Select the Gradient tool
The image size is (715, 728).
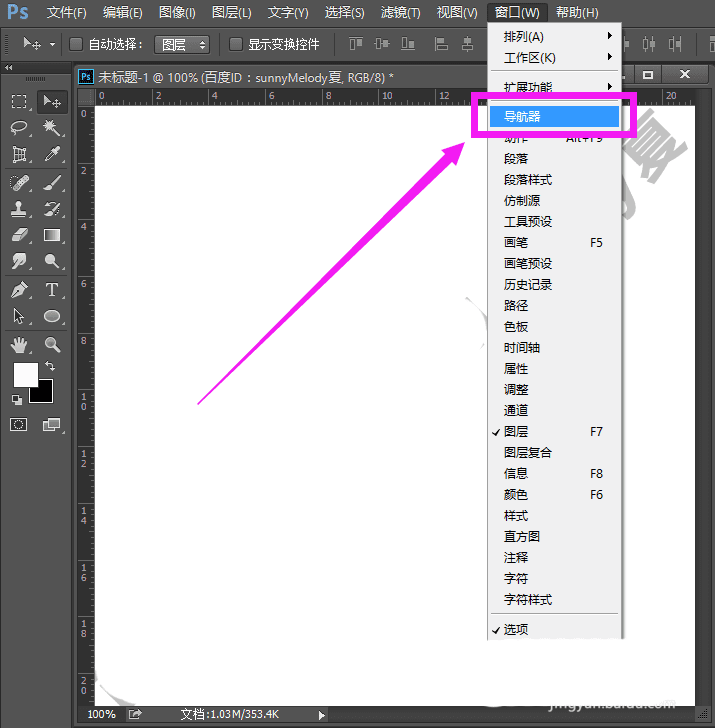click(52, 235)
